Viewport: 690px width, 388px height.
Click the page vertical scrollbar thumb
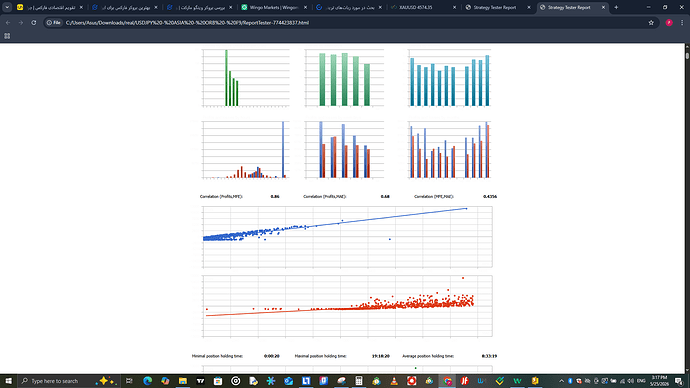tap(687, 56)
